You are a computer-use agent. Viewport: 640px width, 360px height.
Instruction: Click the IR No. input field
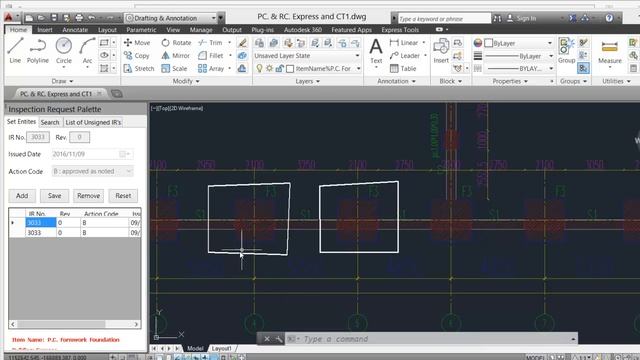click(x=38, y=137)
